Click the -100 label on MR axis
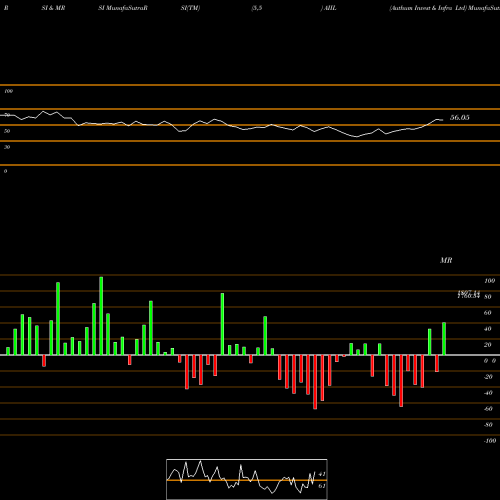Screen dimensions: 500x500 pos(490,441)
